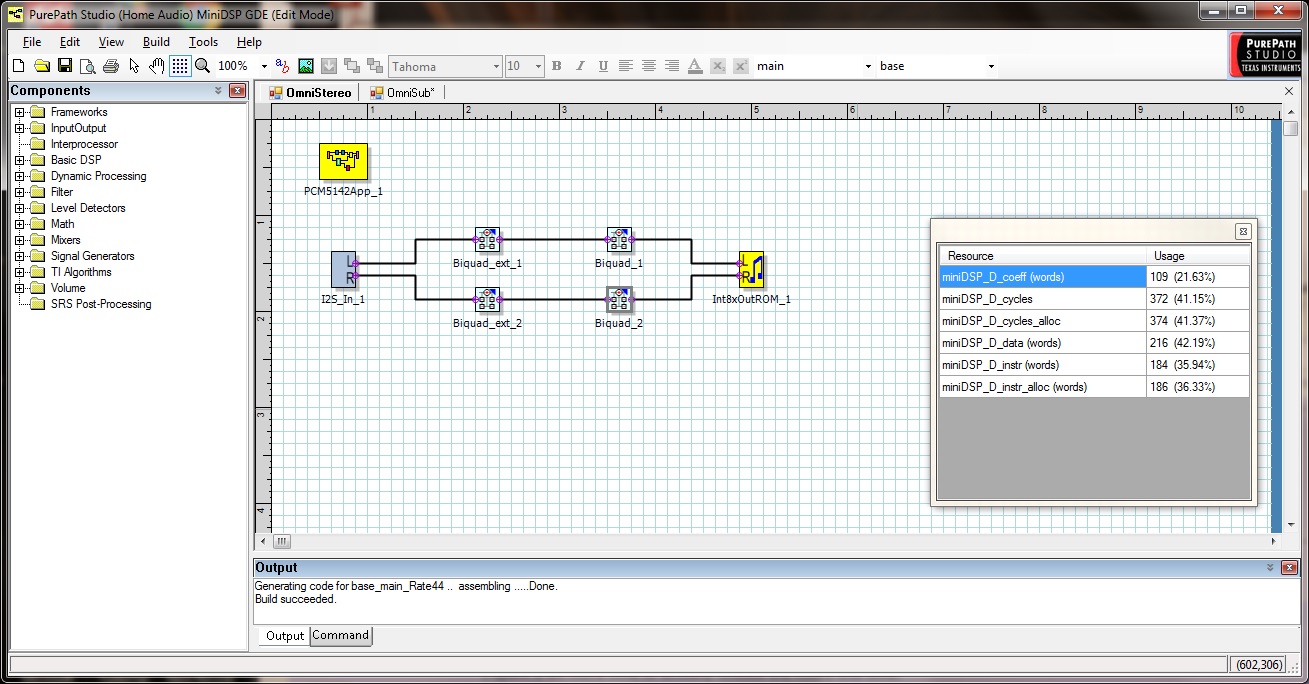Open the Tools menu
Viewport: 1309px width, 684px height.
click(x=203, y=42)
